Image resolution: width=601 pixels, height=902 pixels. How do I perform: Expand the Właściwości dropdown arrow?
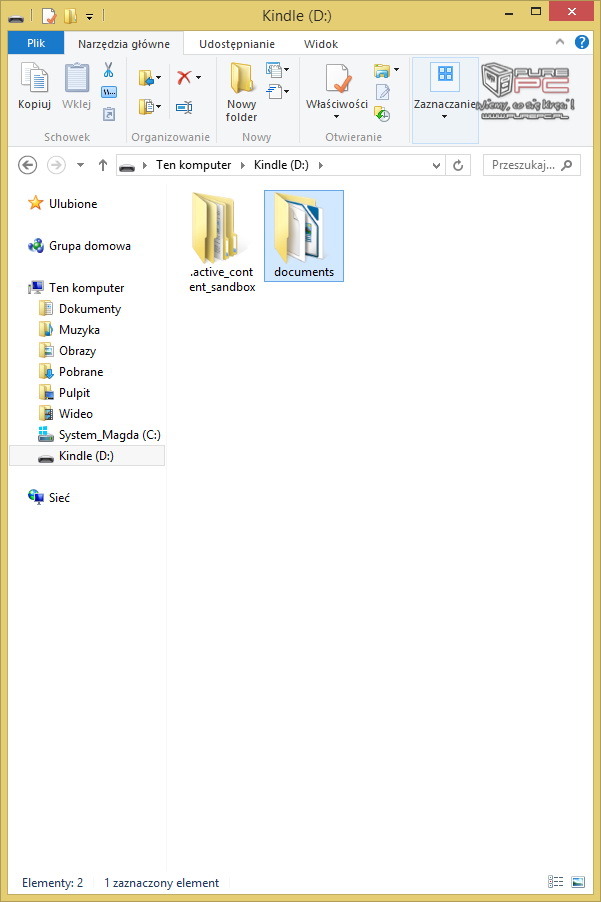pyautogui.click(x=336, y=117)
